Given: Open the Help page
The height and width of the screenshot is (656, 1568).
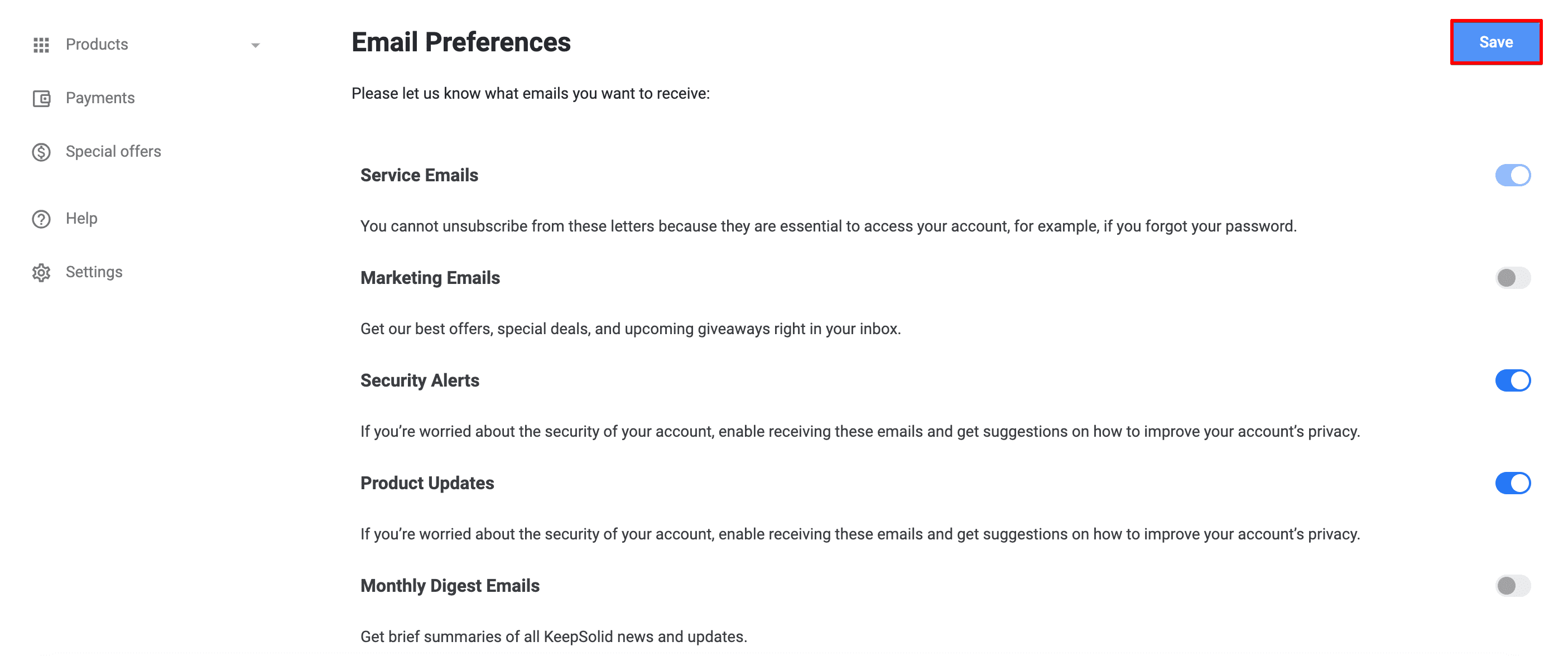Looking at the screenshot, I should click(81, 219).
